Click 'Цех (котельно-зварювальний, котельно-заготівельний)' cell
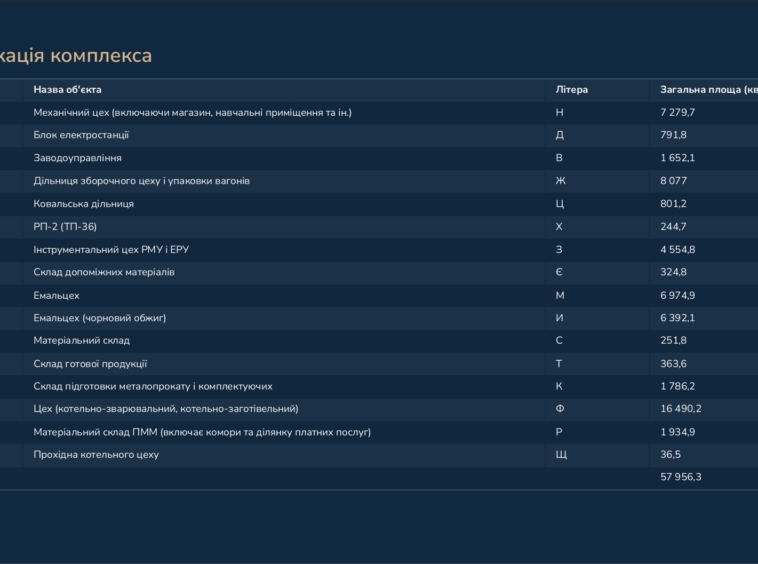This screenshot has width=758, height=564. point(166,409)
